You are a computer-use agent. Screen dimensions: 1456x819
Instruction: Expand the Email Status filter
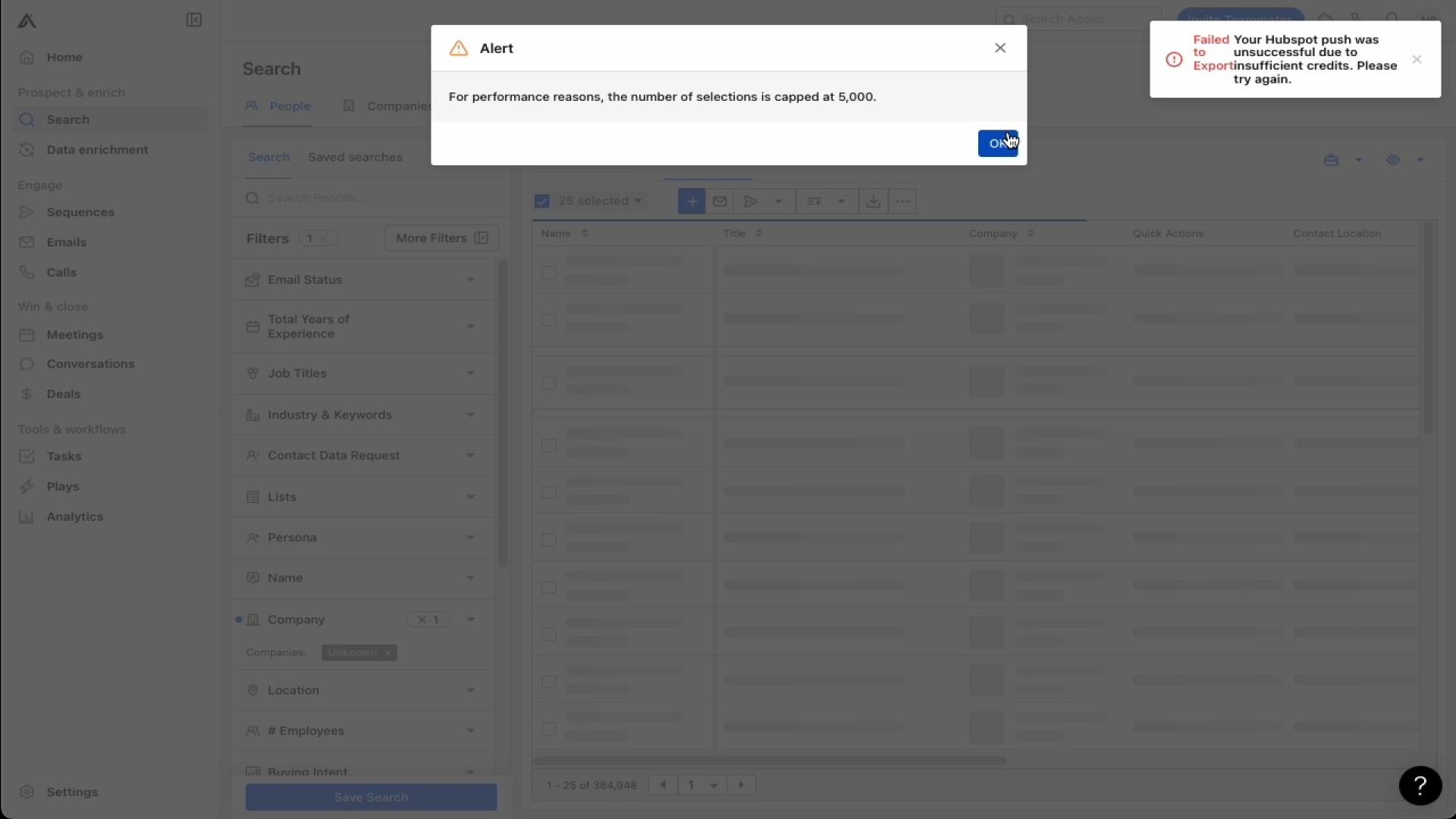(362, 280)
